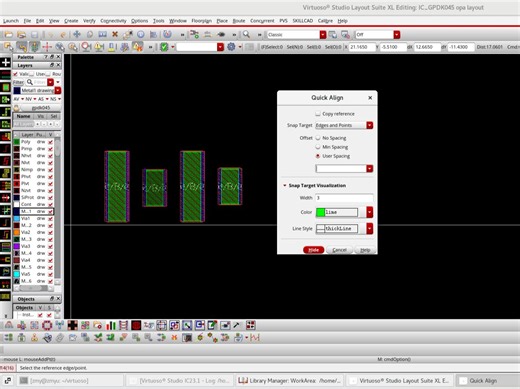Click the four-red-squares icon at the end of the bottom toolbar
Image resolution: width=520 pixels, height=389 pixels.
click(251, 325)
